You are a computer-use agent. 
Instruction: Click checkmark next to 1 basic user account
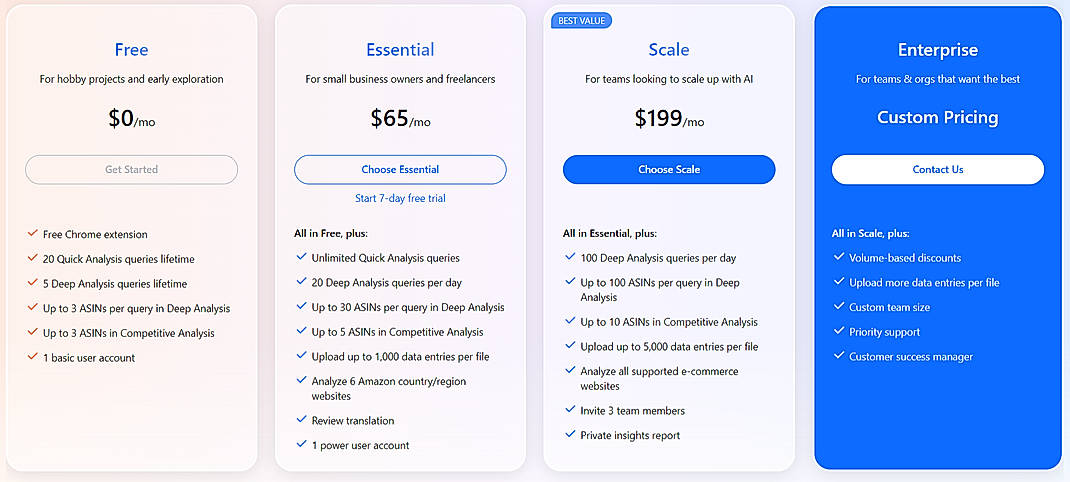point(33,358)
